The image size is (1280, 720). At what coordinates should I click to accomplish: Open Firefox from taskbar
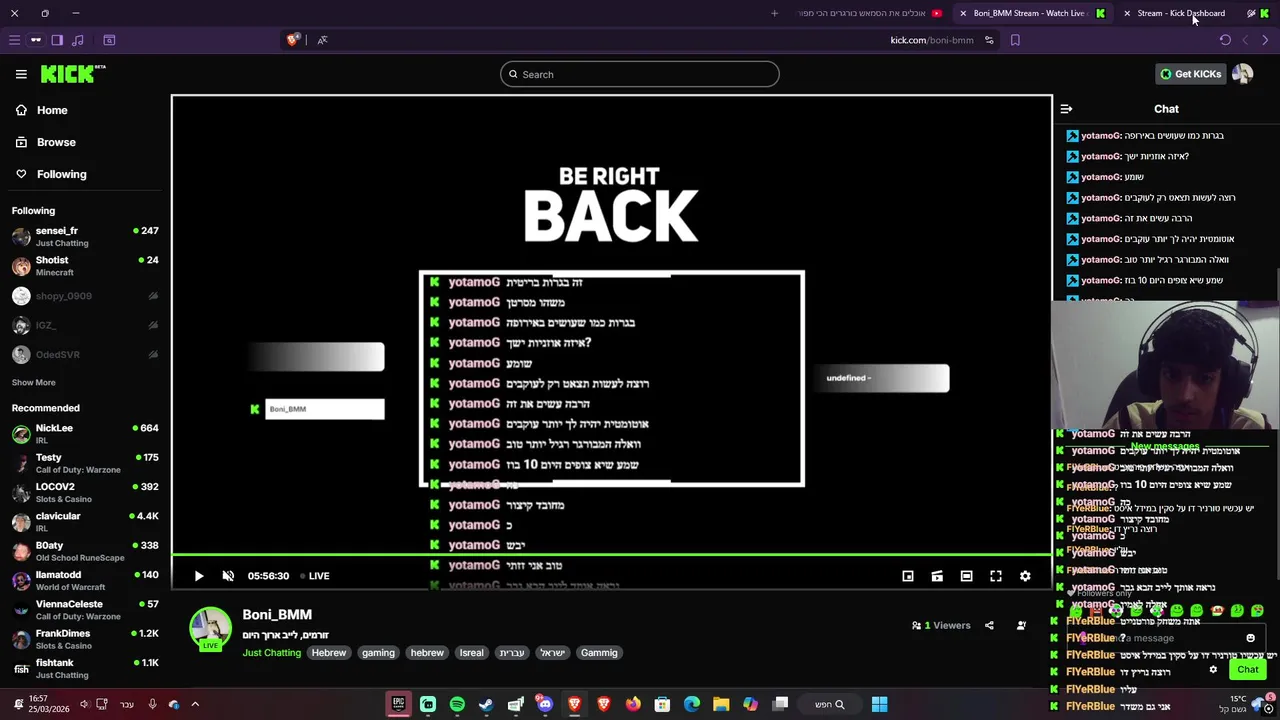click(633, 704)
